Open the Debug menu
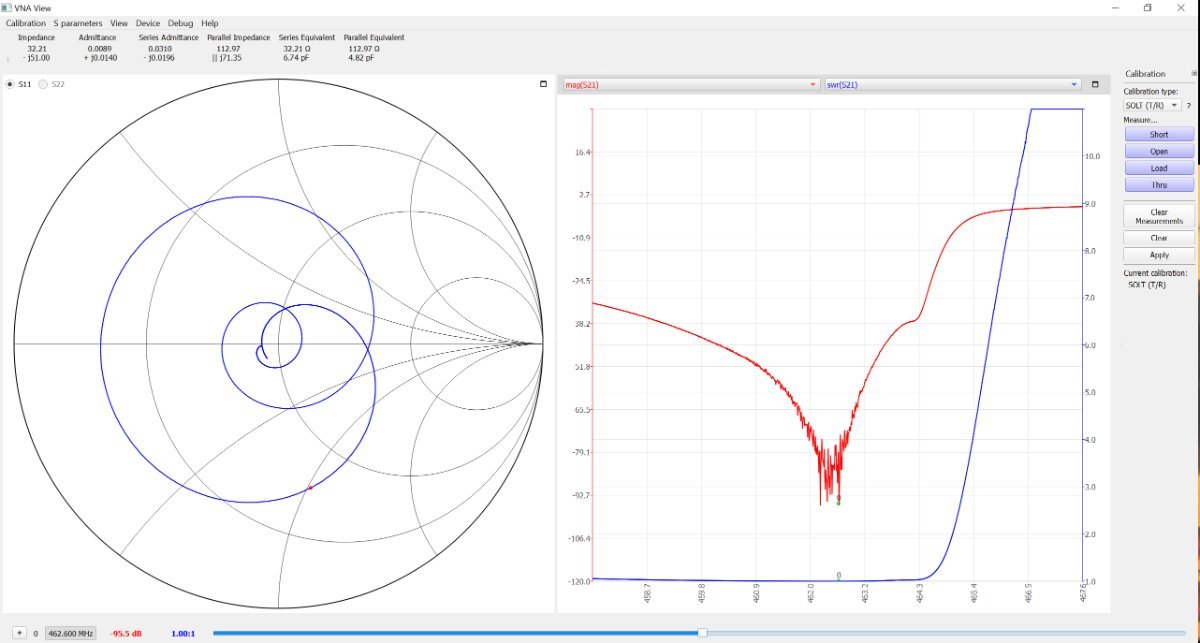This screenshot has height=643, width=1200. click(181, 23)
